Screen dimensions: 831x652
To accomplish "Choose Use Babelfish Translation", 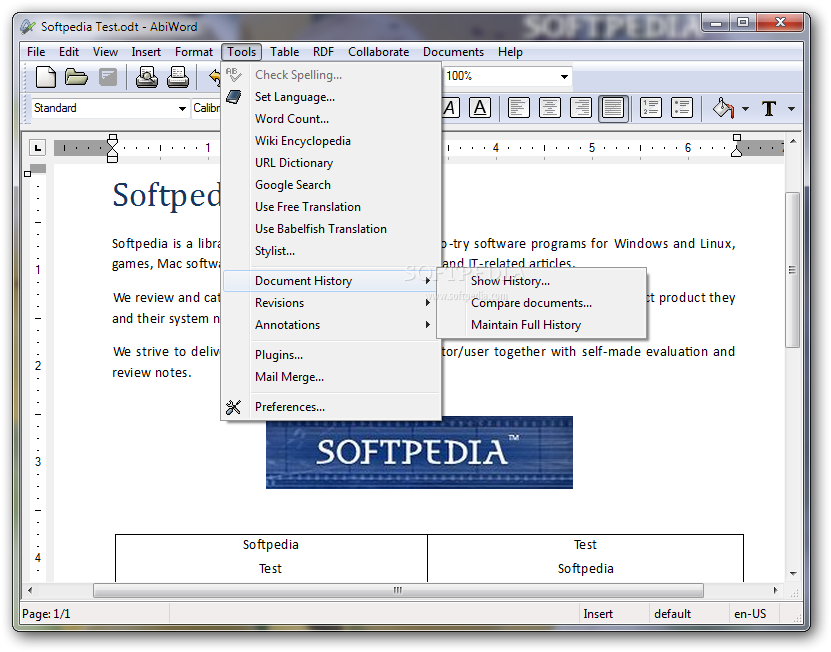I will point(332,229).
